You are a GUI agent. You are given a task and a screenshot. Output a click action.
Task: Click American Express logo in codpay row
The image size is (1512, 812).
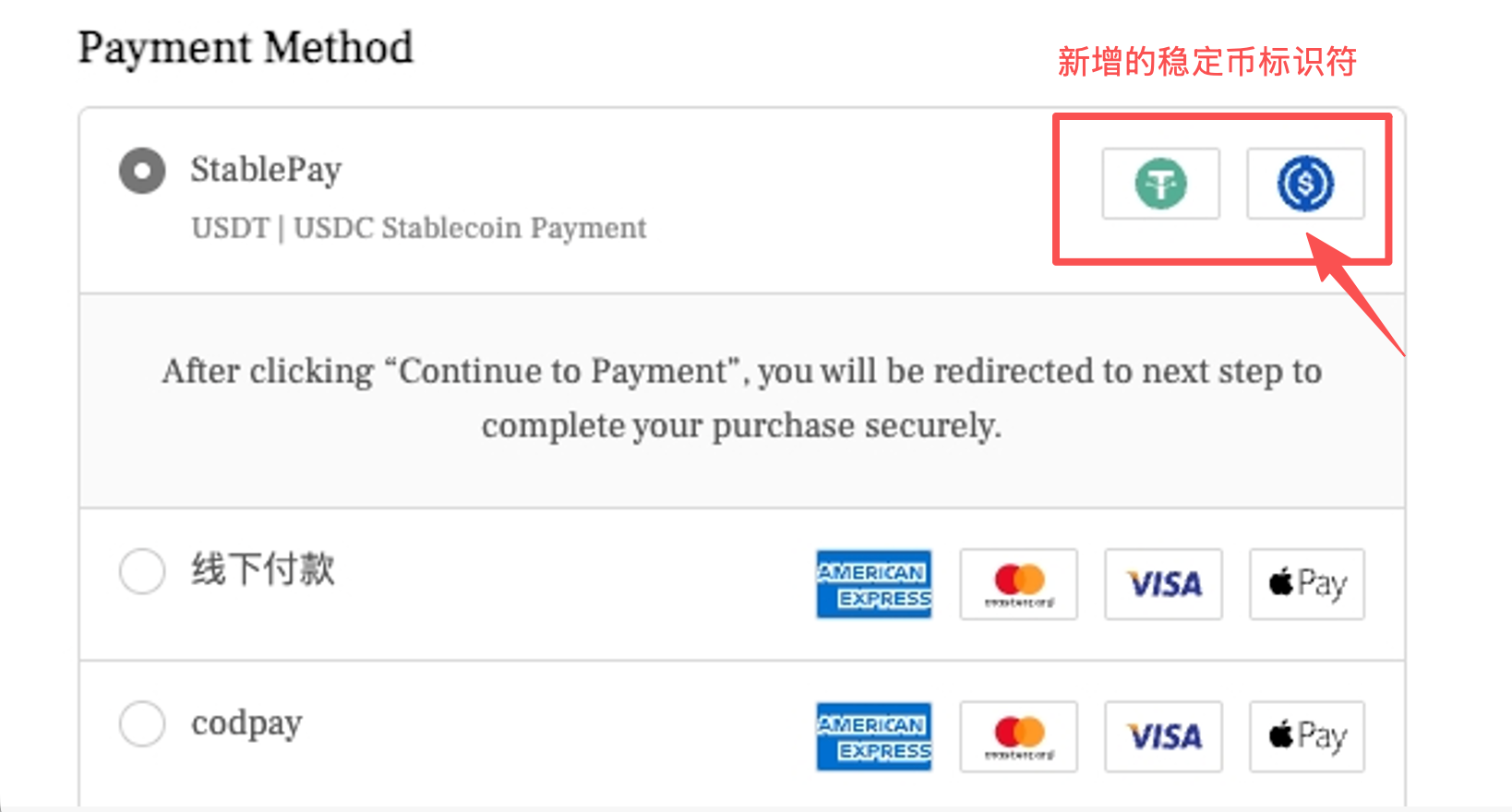point(874,736)
